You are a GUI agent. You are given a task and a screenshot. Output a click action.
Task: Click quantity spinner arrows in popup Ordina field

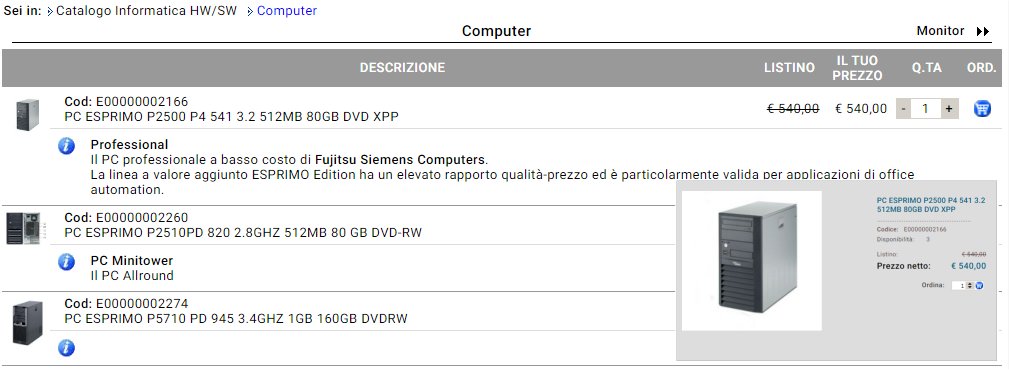tap(970, 285)
